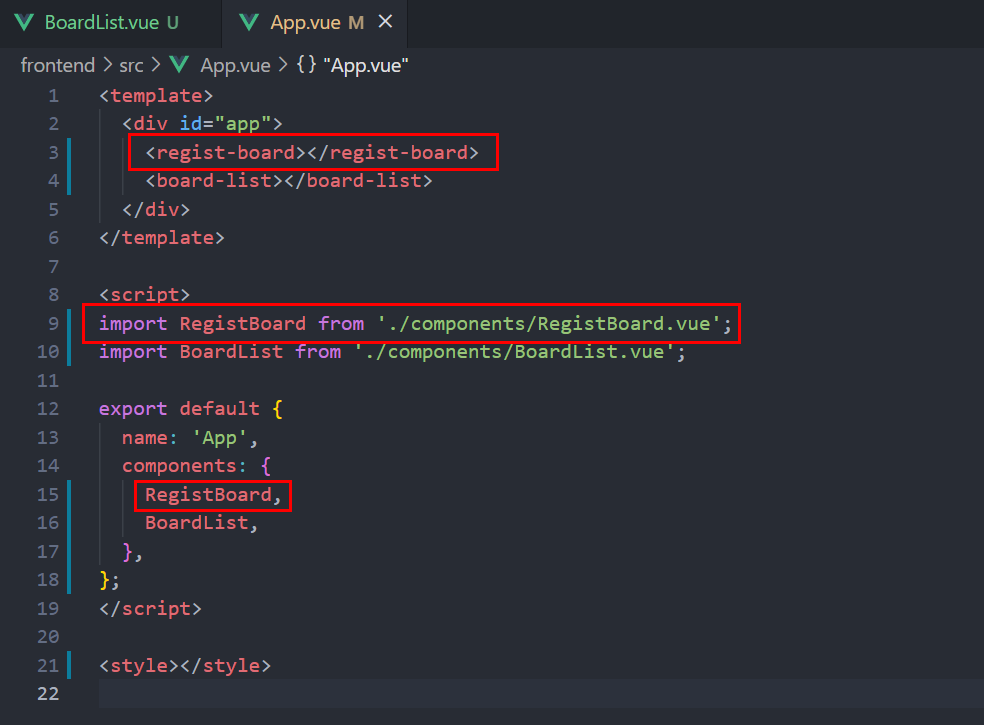Click the components: key on line 14
Viewport: 984px width, 725px height.
(x=184, y=466)
